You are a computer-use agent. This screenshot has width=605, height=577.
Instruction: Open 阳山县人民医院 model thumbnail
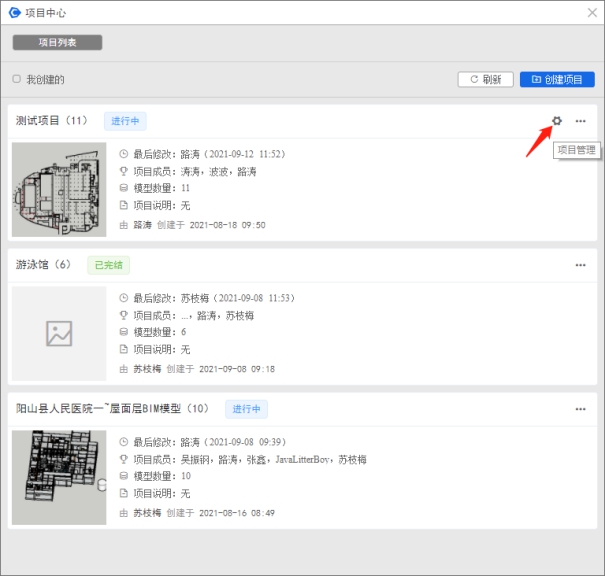pyautogui.click(x=58, y=477)
